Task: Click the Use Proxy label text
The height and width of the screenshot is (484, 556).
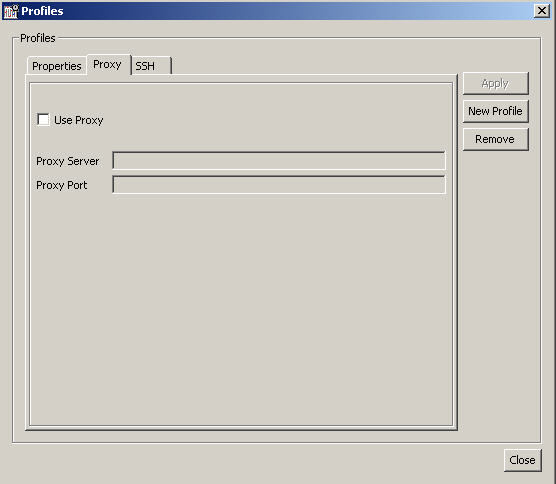Action: point(79,120)
